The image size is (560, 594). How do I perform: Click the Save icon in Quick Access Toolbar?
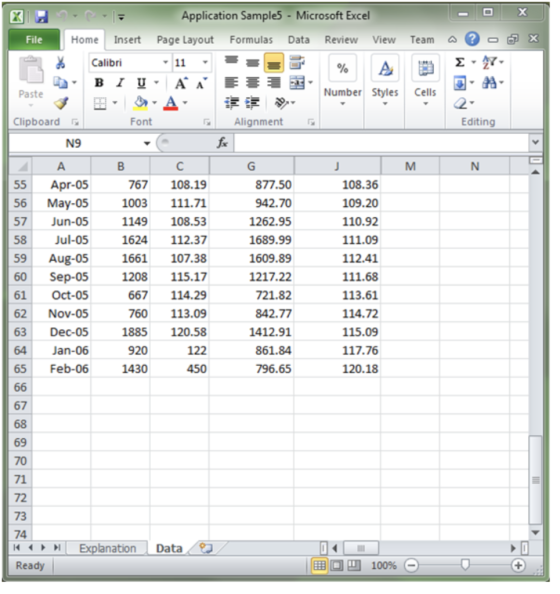41,16
